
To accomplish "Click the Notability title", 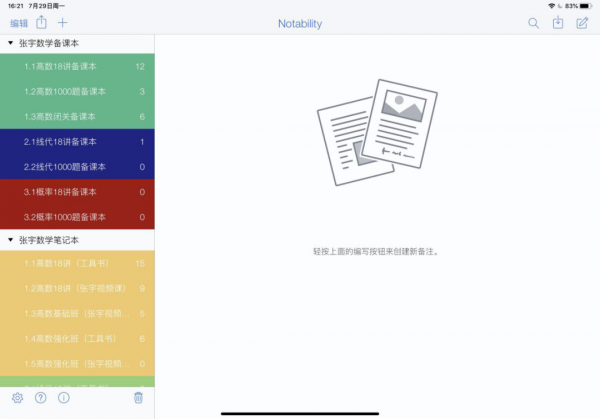I will (x=300, y=24).
